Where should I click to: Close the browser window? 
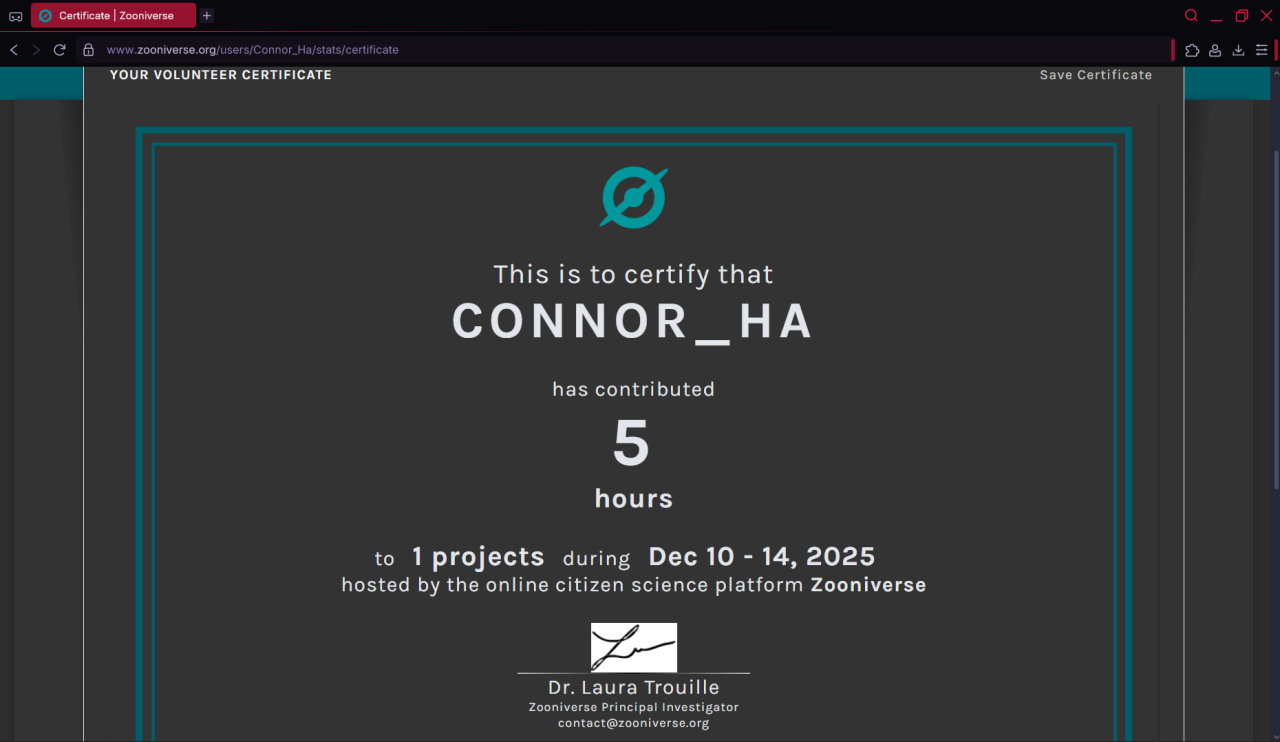tap(1266, 16)
